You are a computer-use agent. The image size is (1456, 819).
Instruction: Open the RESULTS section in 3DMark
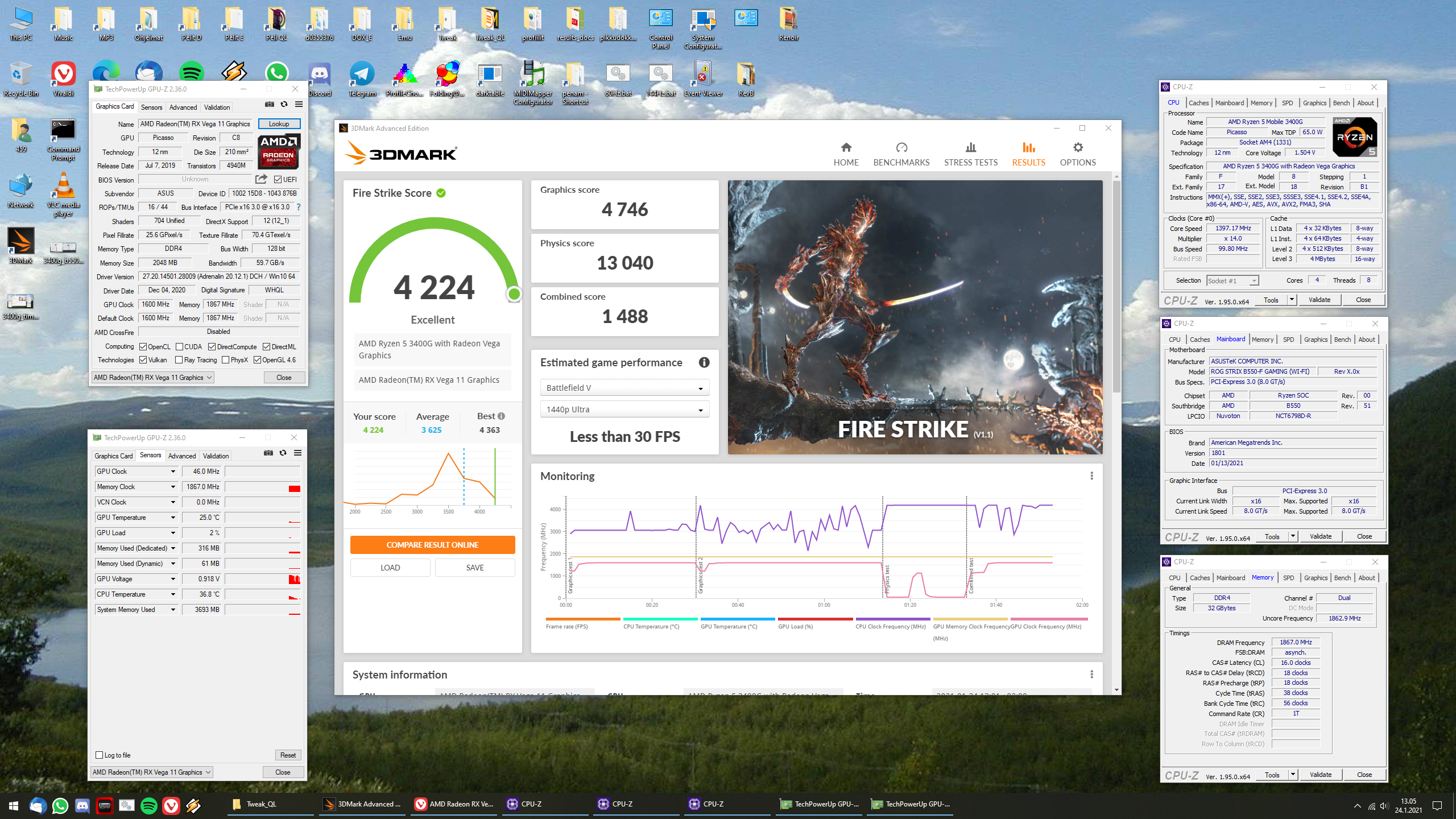[1028, 154]
